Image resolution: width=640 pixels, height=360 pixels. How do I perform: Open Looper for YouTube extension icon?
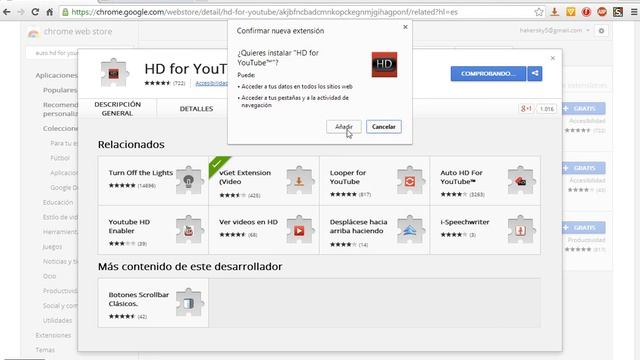click(x=410, y=180)
